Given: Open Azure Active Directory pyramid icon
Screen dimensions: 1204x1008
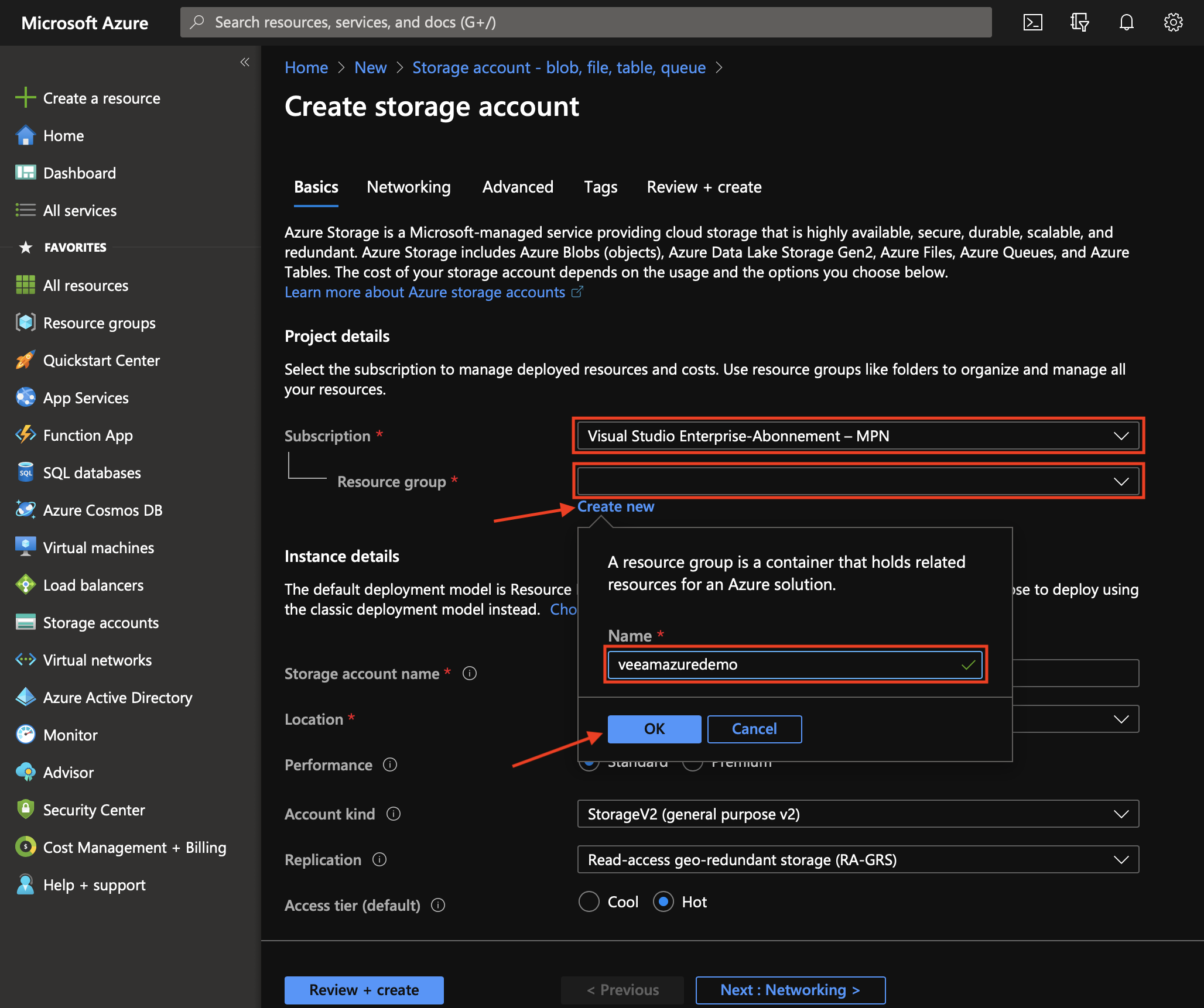Looking at the screenshot, I should pyautogui.click(x=25, y=697).
